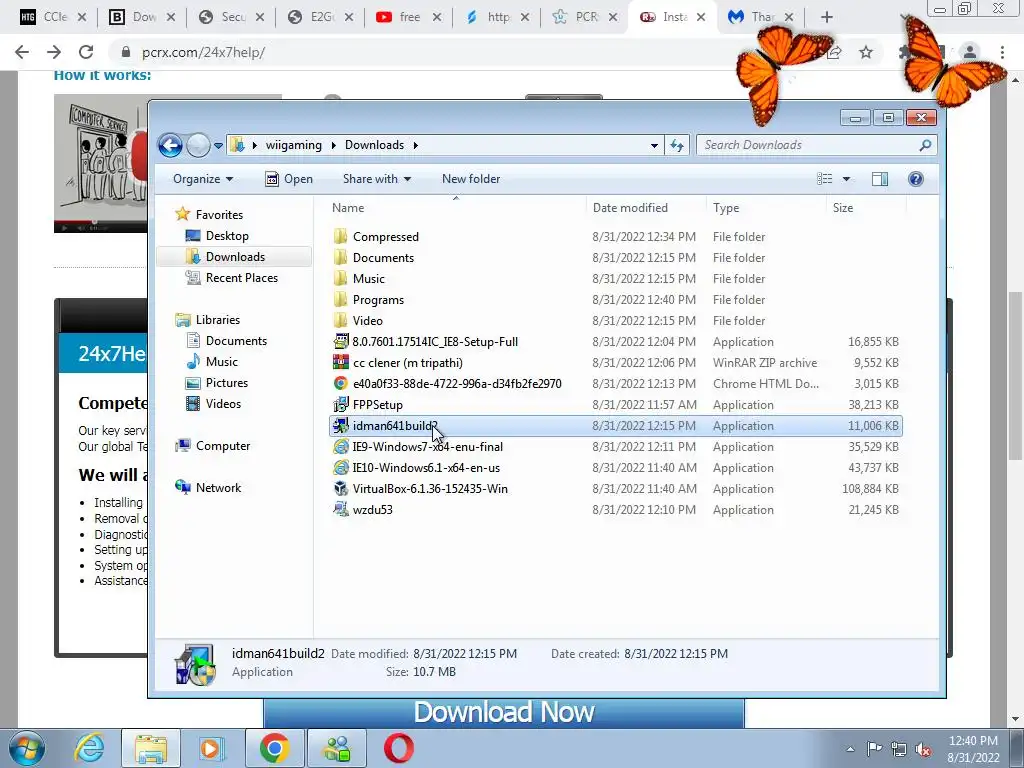Select the FPPSetup application icon
The width and height of the screenshot is (1024, 768).
click(x=340, y=405)
